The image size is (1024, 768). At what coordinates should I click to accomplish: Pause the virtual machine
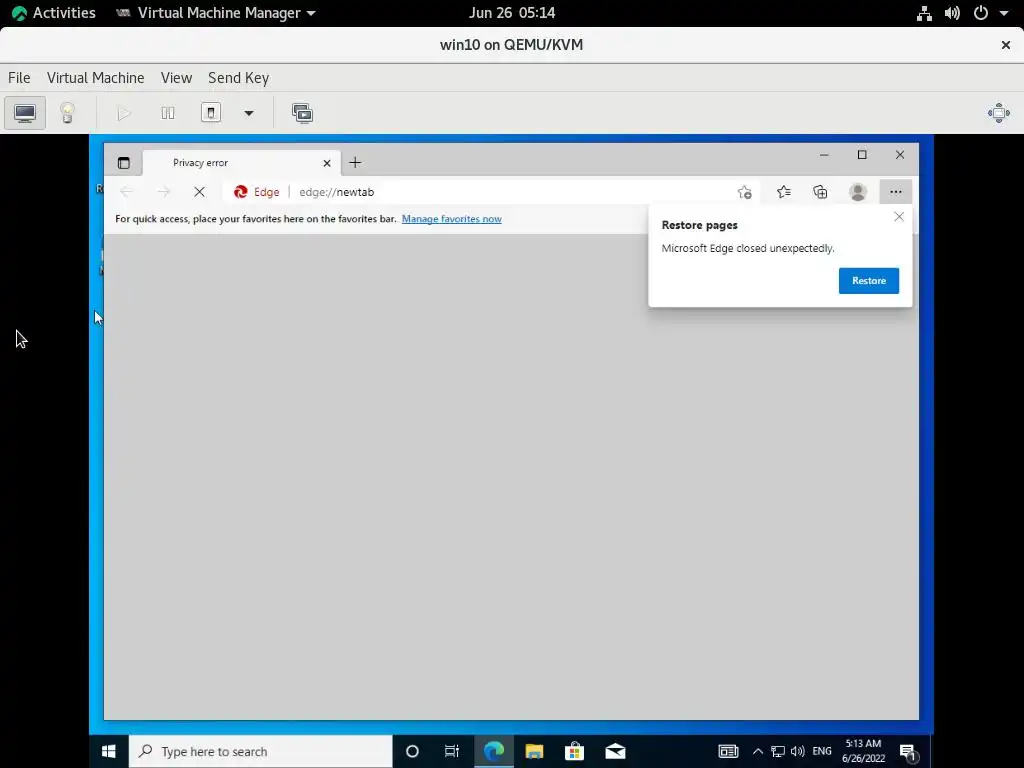(x=168, y=113)
